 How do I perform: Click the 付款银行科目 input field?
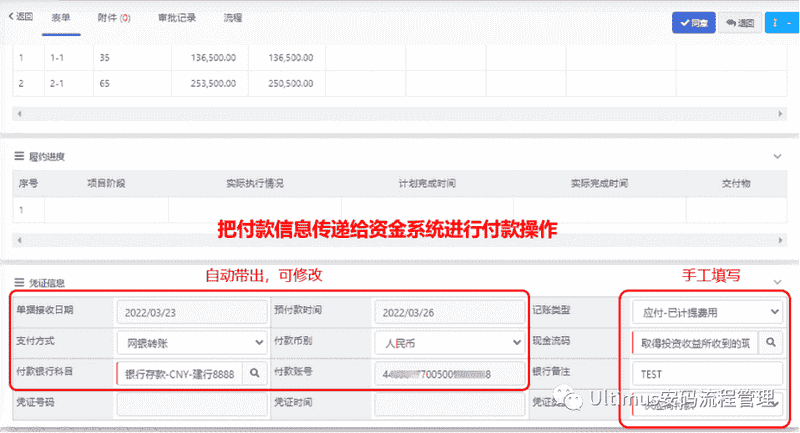click(180, 374)
